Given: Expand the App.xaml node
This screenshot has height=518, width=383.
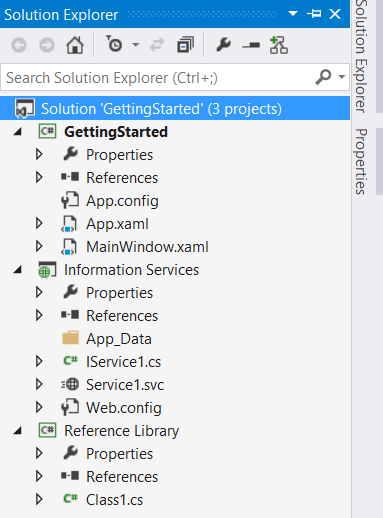Looking at the screenshot, I should click(39, 223).
